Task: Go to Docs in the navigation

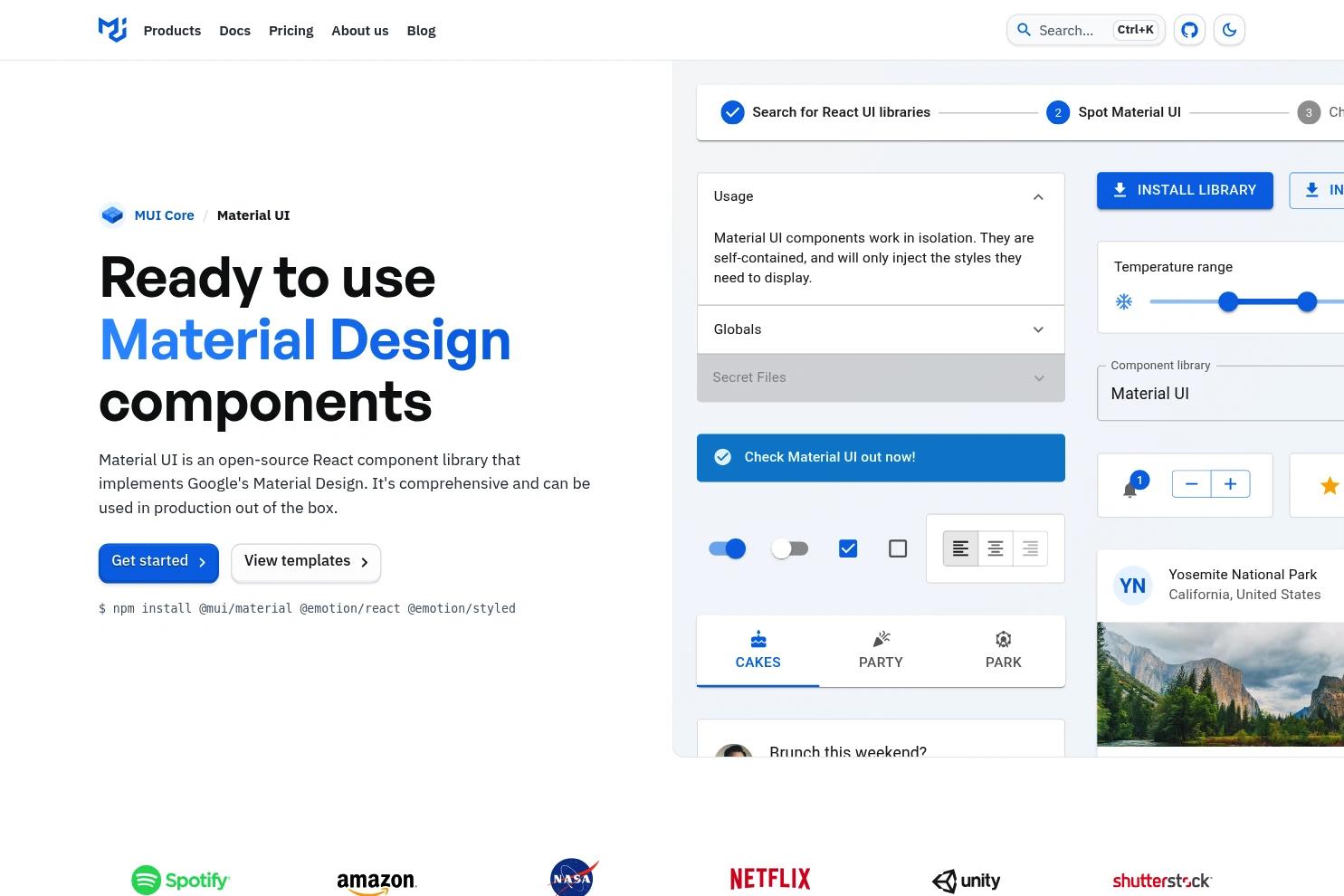Action: [234, 31]
